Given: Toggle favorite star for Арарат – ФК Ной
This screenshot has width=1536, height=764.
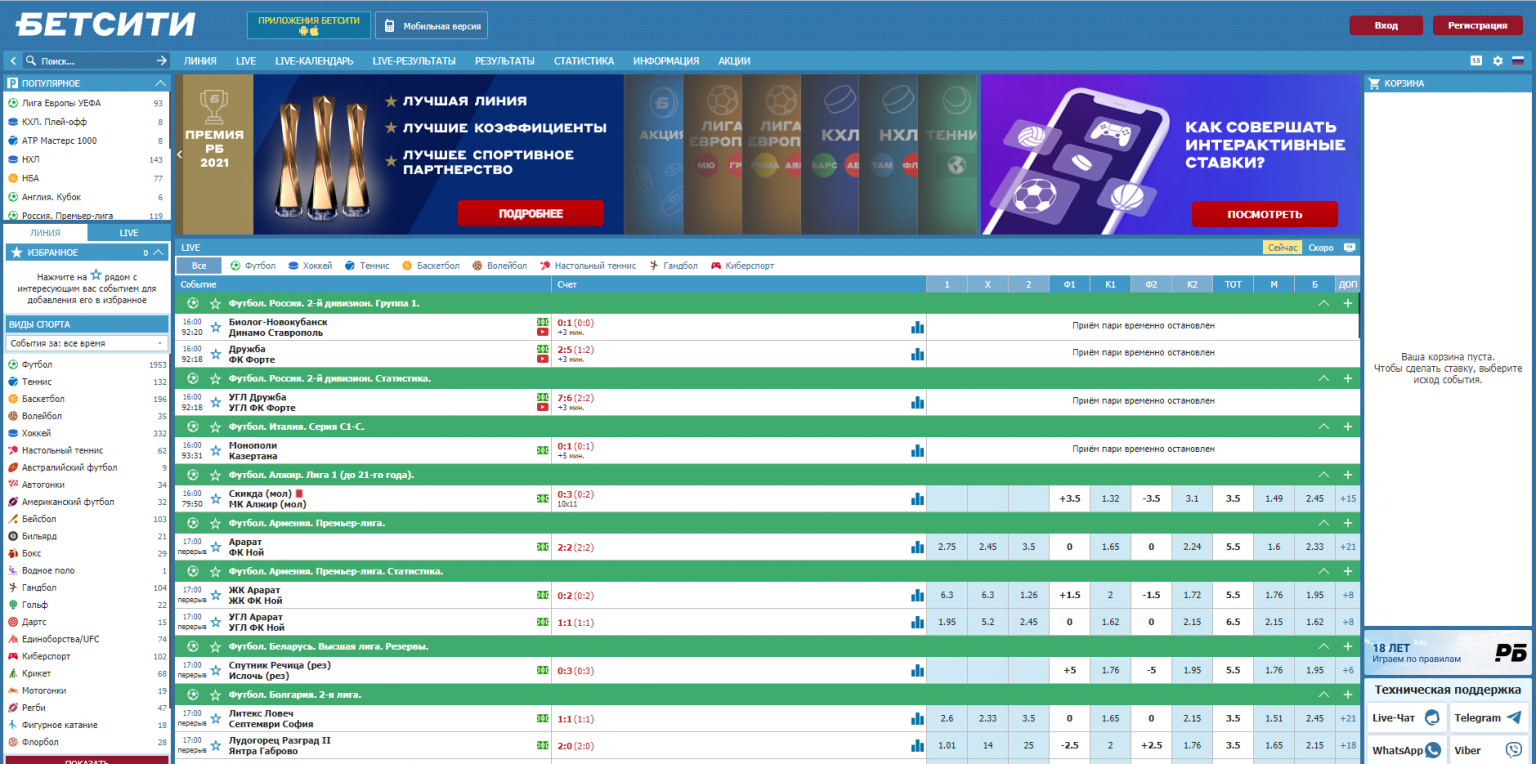Looking at the screenshot, I should point(216,547).
